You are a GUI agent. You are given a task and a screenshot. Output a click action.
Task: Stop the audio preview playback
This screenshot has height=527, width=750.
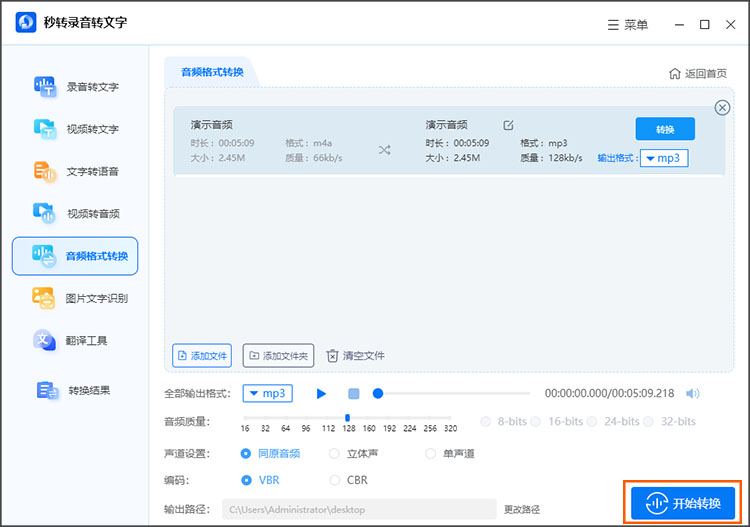353,394
